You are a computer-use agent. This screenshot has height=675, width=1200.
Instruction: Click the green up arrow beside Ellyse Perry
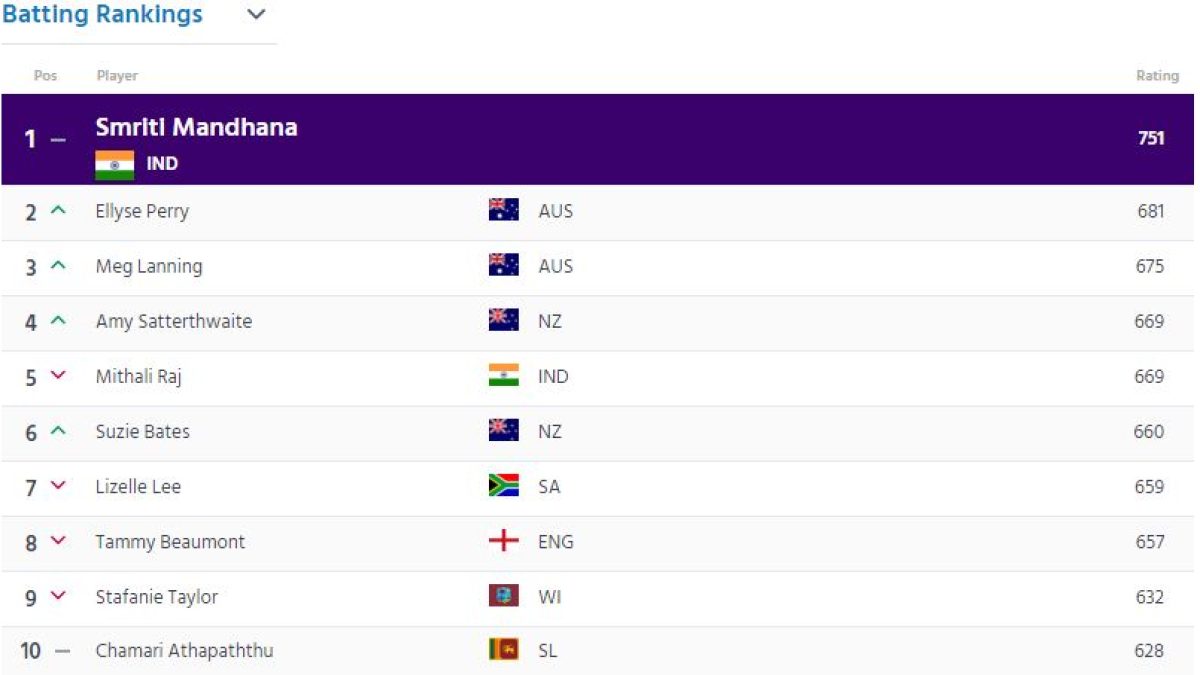58,211
